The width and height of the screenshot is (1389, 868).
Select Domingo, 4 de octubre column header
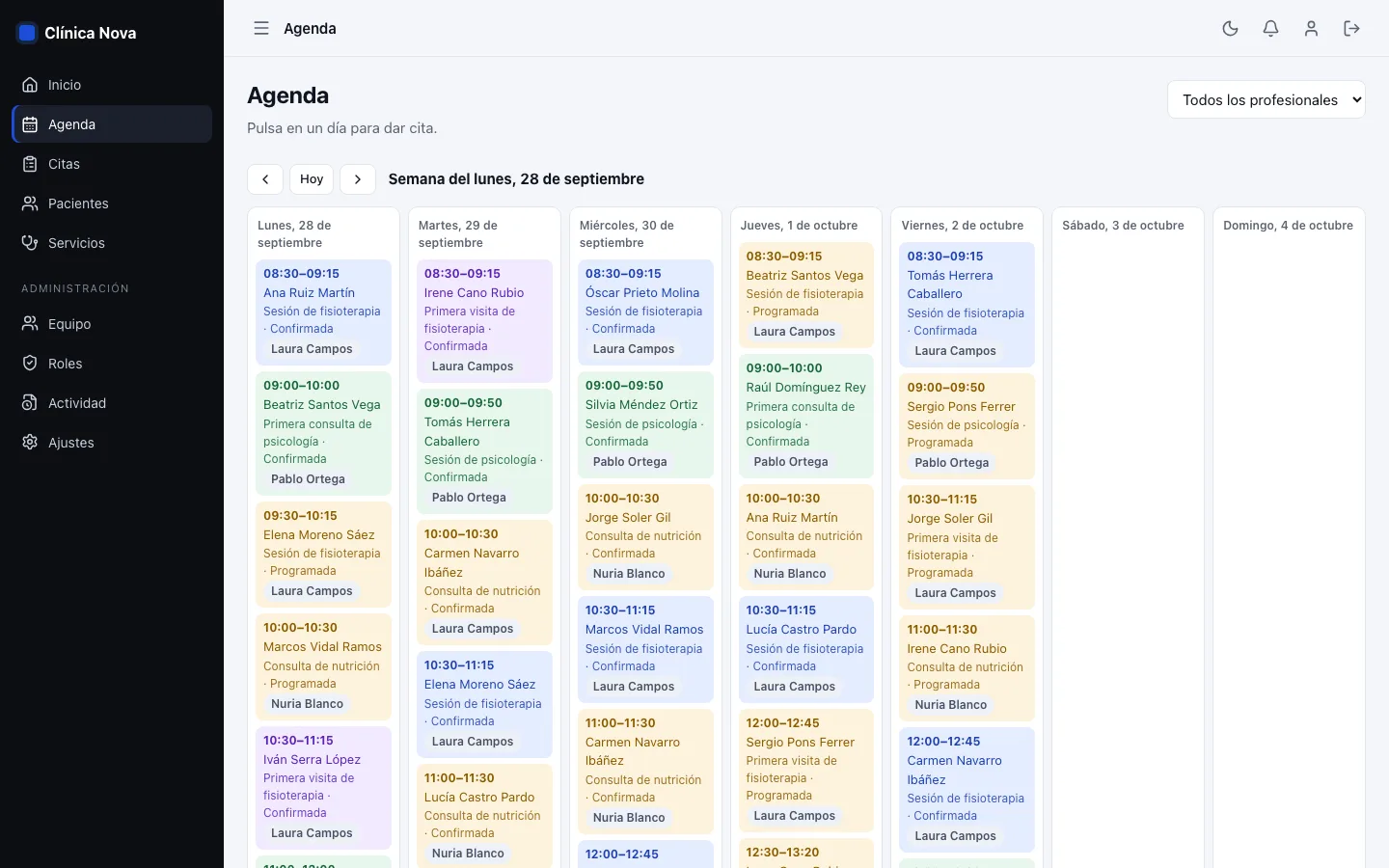(x=1288, y=226)
